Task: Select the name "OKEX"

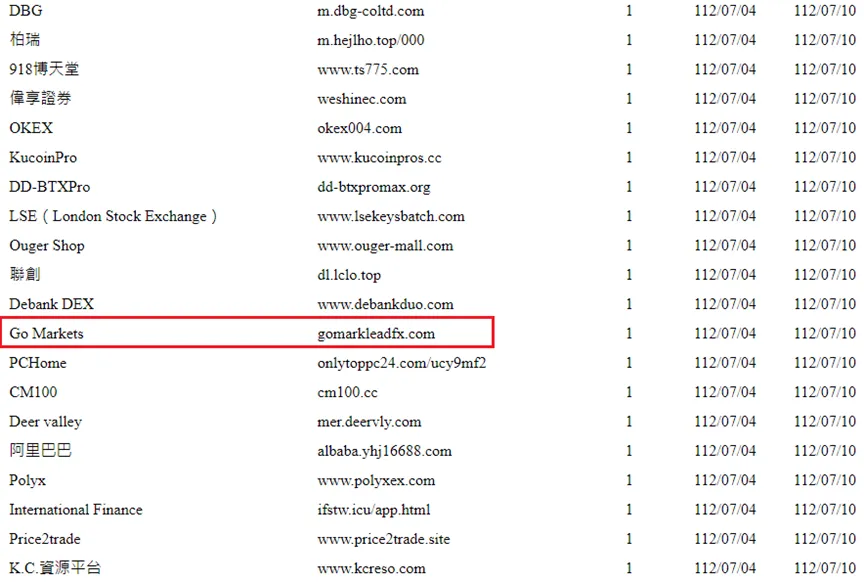Action: coord(31,128)
